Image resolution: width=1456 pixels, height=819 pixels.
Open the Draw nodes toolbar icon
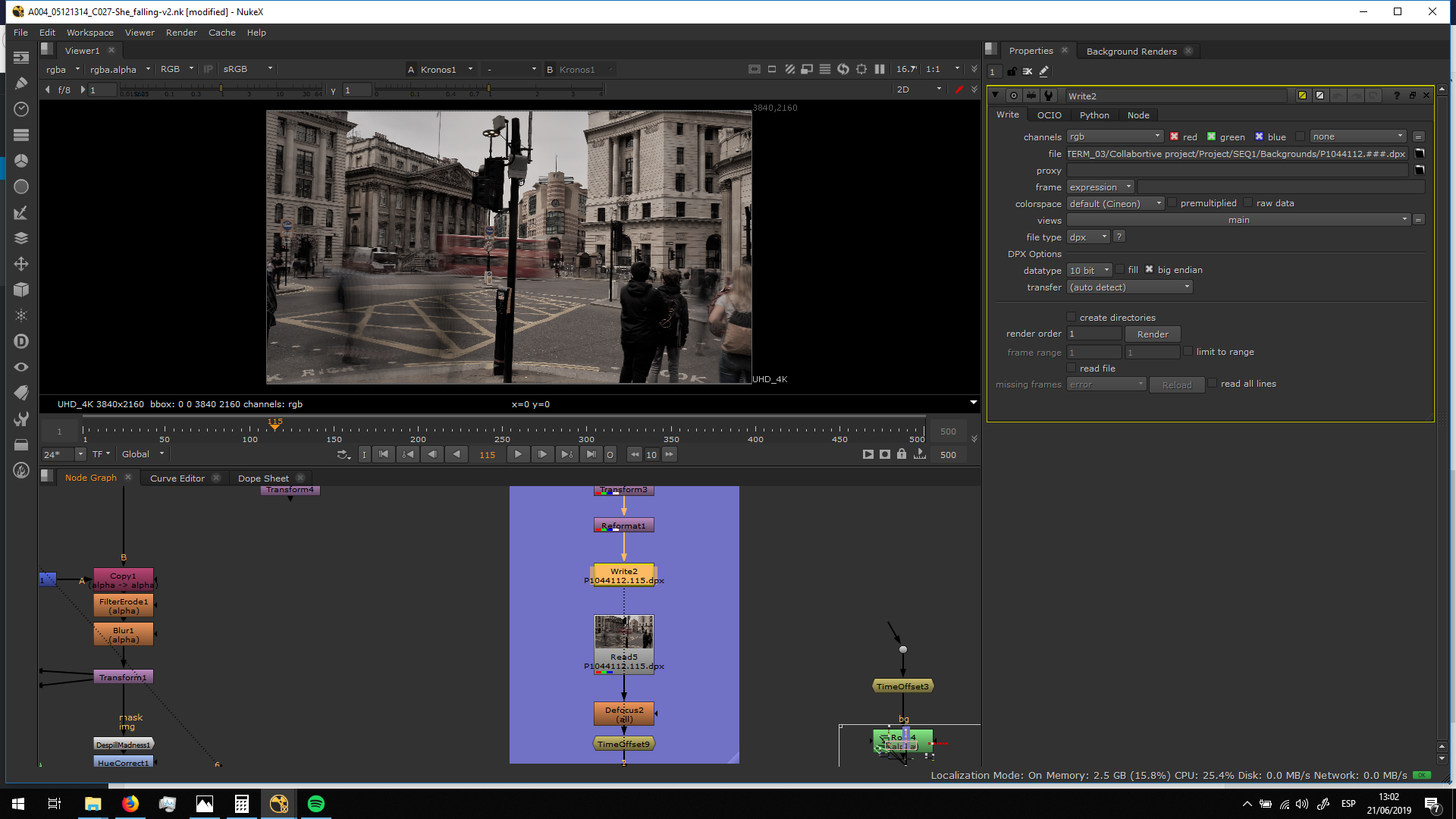[21, 83]
